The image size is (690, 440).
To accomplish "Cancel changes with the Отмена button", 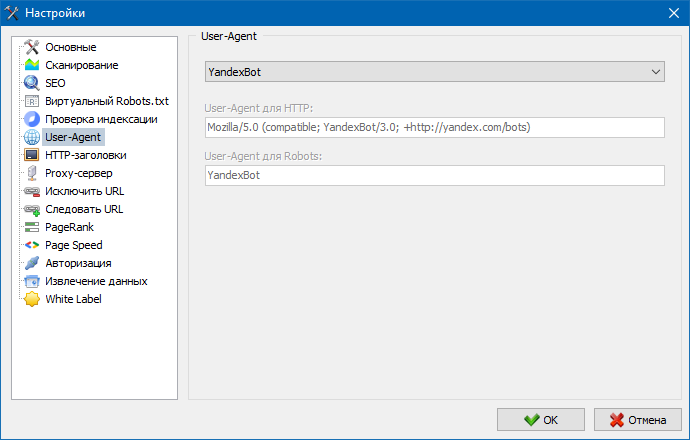I will 638,420.
